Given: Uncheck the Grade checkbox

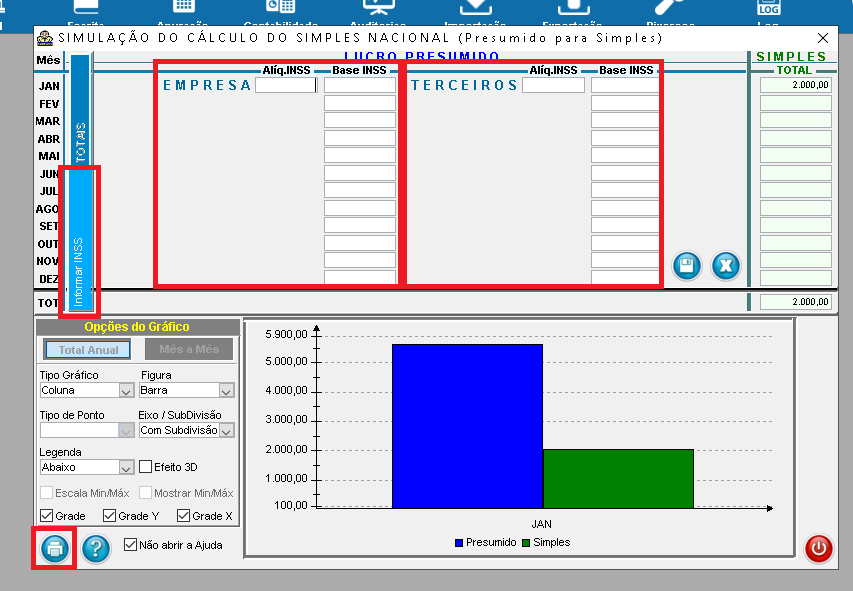Looking at the screenshot, I should [47, 515].
